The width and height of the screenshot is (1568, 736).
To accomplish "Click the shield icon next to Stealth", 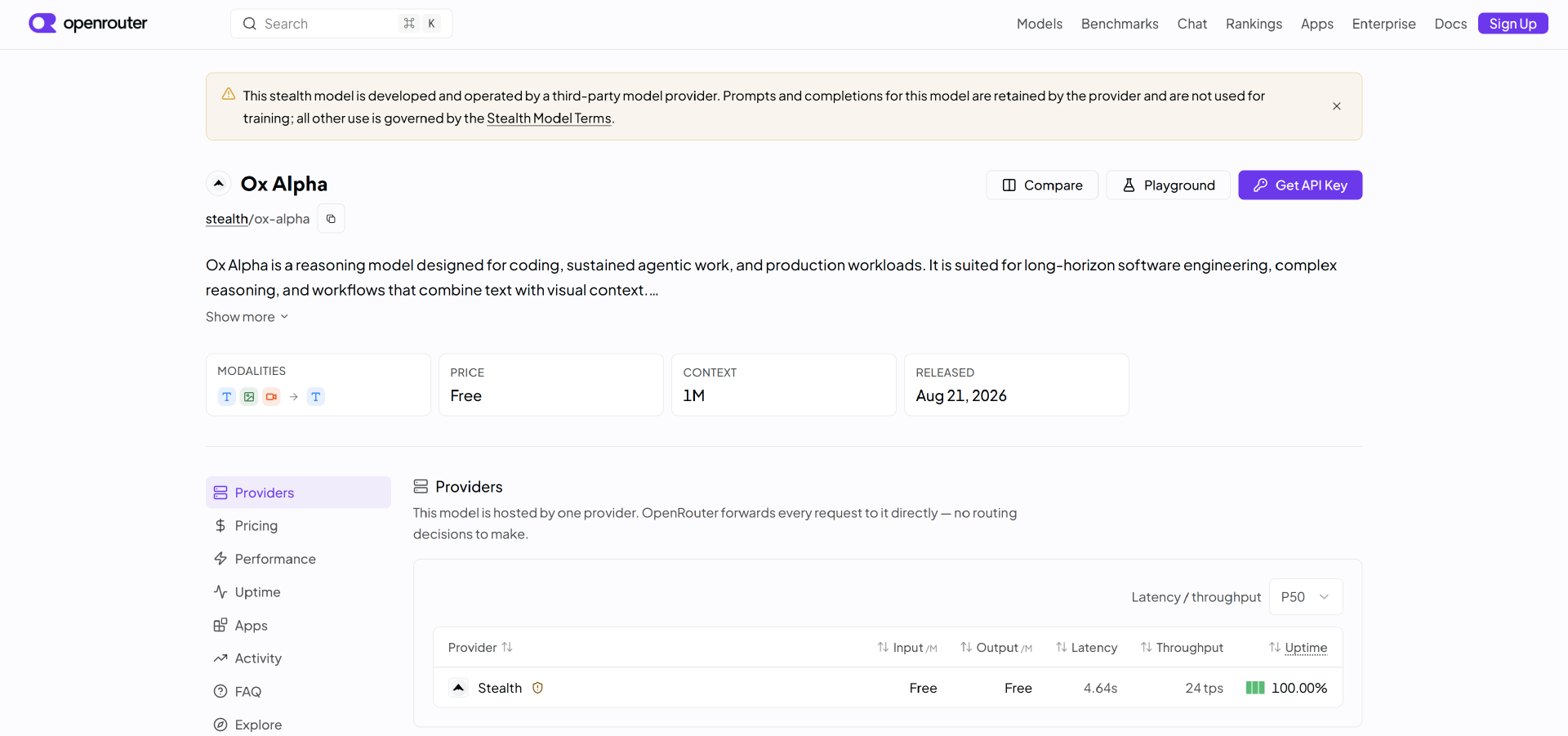I will tap(537, 688).
